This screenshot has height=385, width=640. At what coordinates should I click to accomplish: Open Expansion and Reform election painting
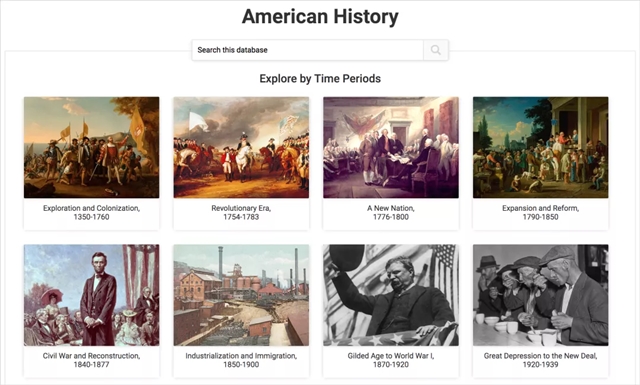click(540, 147)
